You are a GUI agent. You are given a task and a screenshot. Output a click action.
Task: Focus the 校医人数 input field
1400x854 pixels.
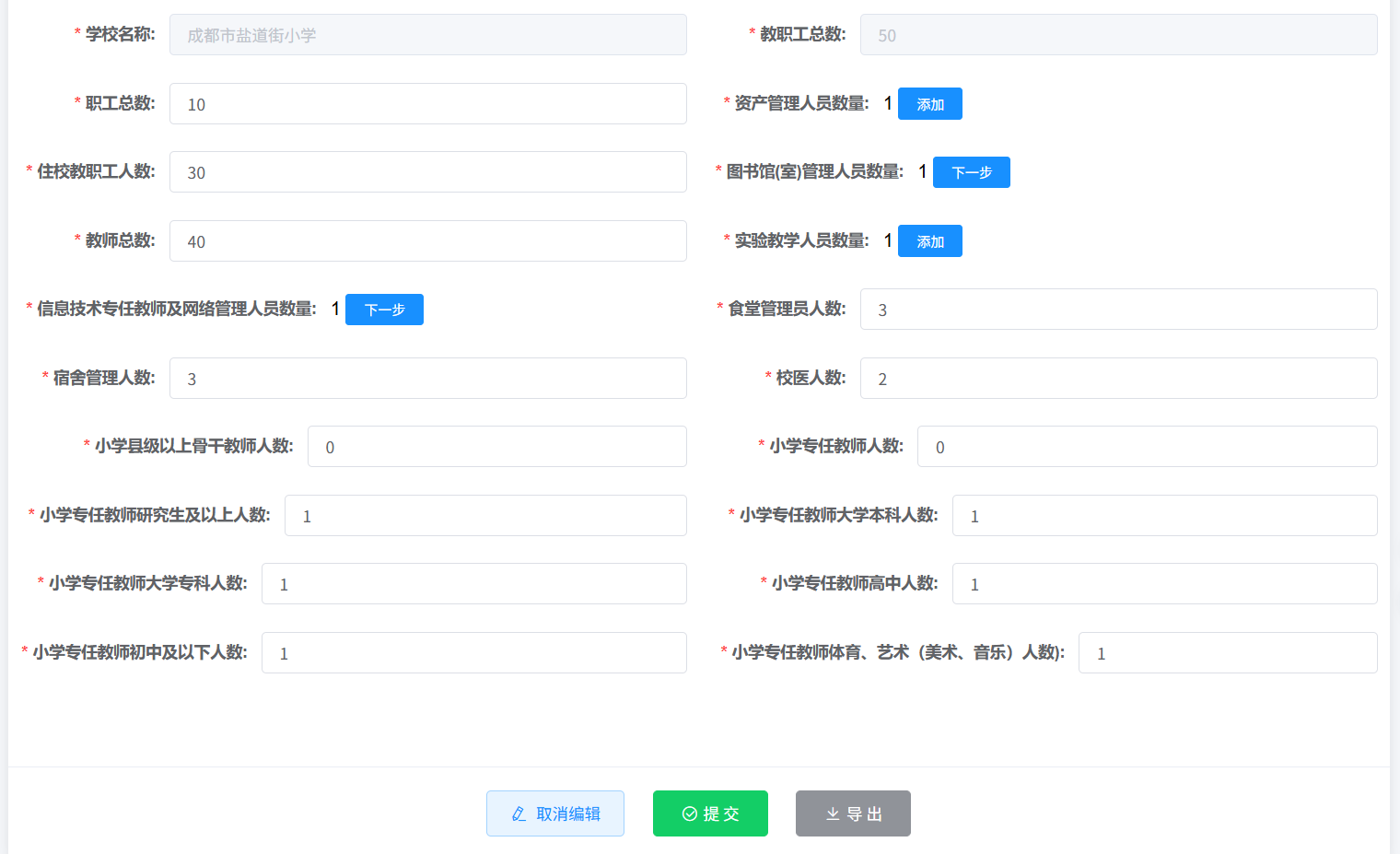[1118, 379]
